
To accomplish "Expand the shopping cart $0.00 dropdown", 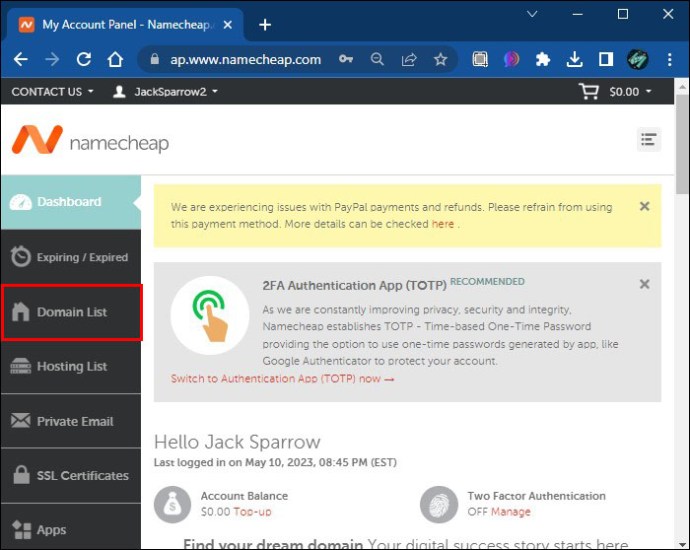I will tap(615, 92).
